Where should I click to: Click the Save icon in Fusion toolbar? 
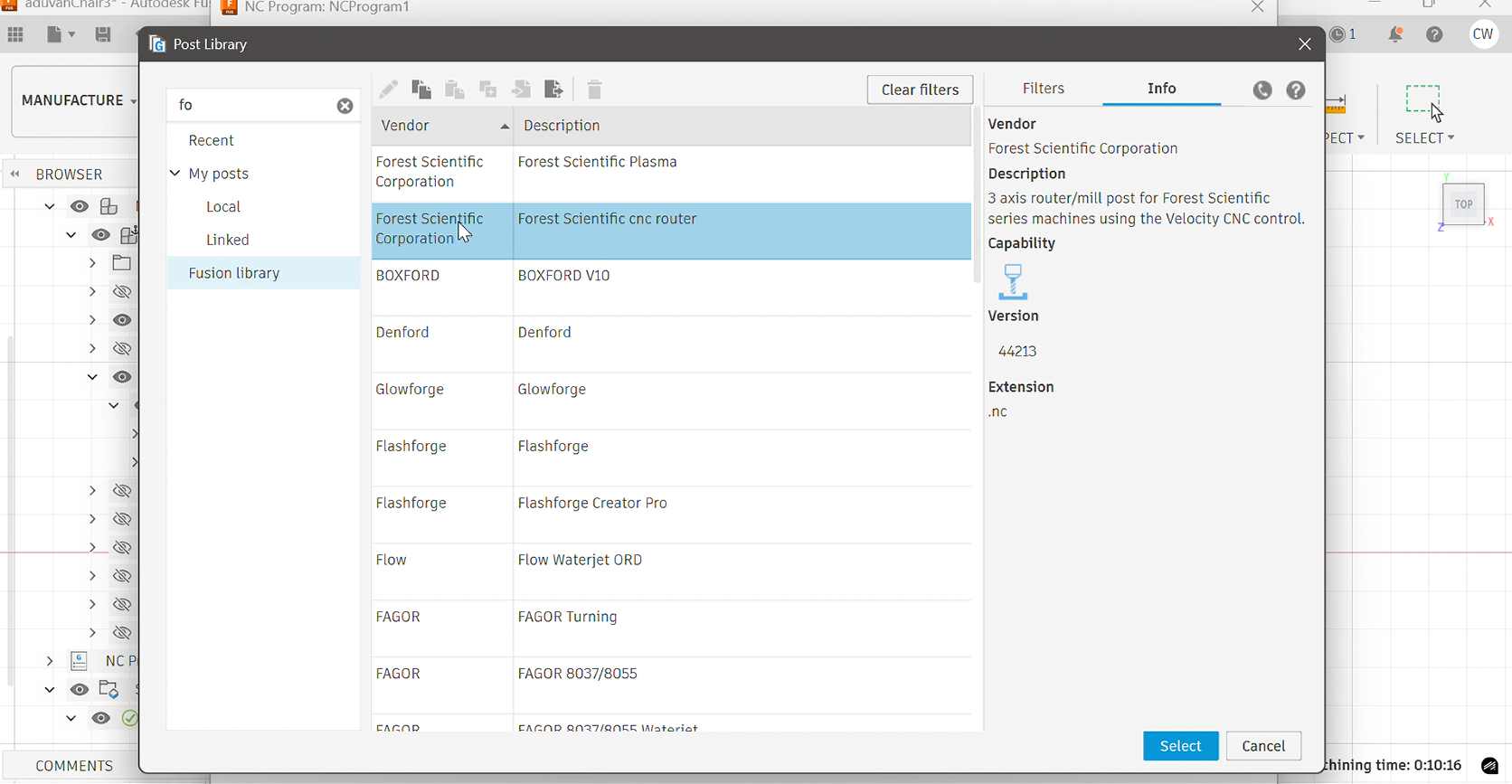click(103, 34)
